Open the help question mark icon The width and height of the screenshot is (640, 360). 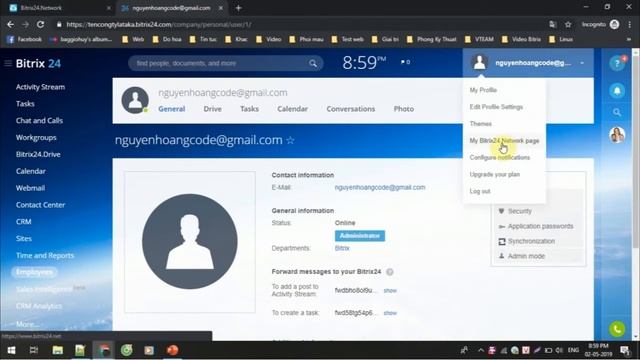tap(617, 64)
